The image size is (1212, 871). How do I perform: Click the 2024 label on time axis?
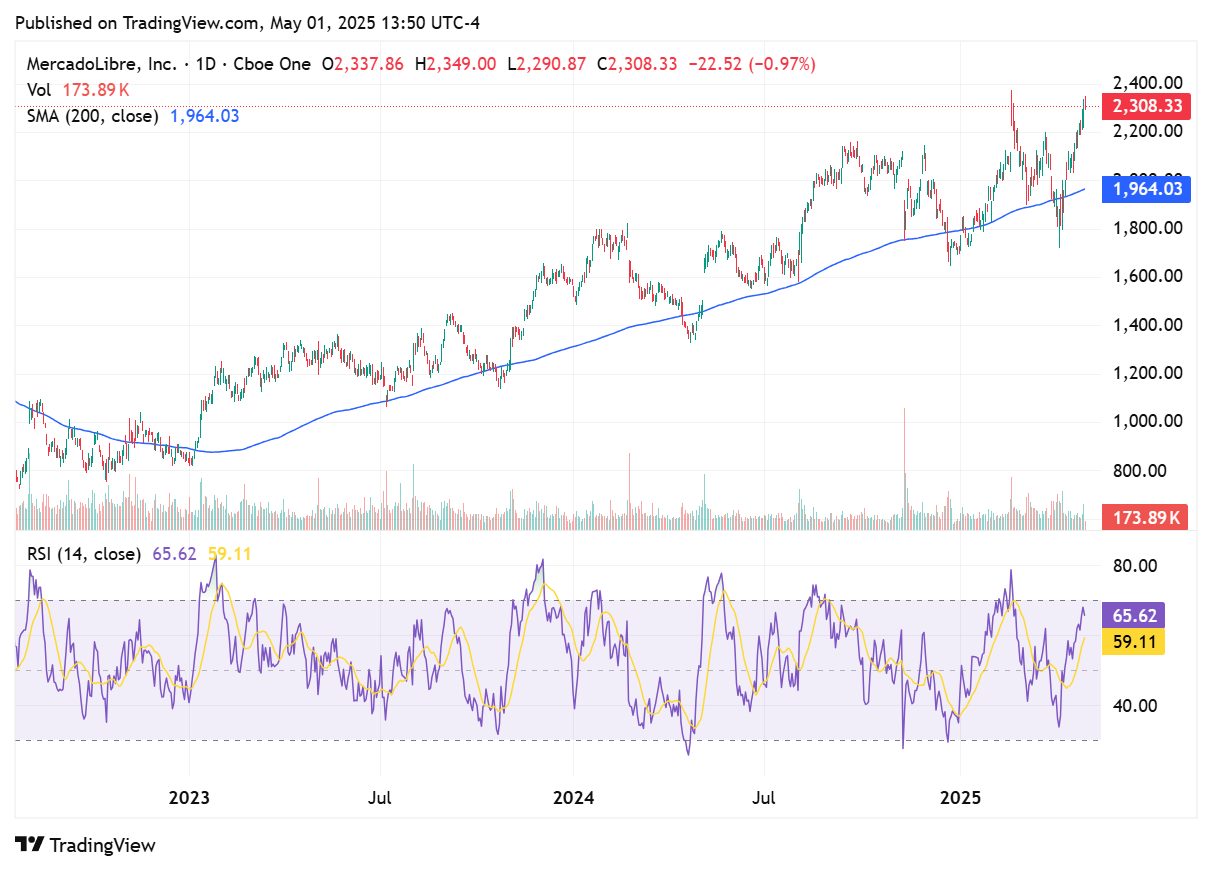pos(573,799)
